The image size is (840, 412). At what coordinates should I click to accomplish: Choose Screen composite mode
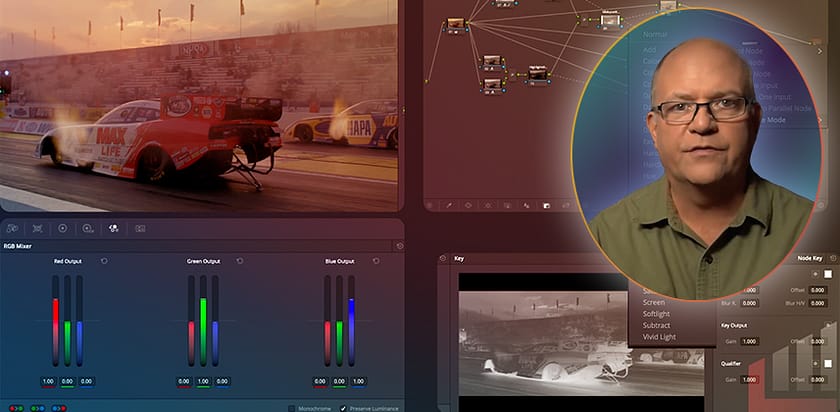tap(654, 302)
